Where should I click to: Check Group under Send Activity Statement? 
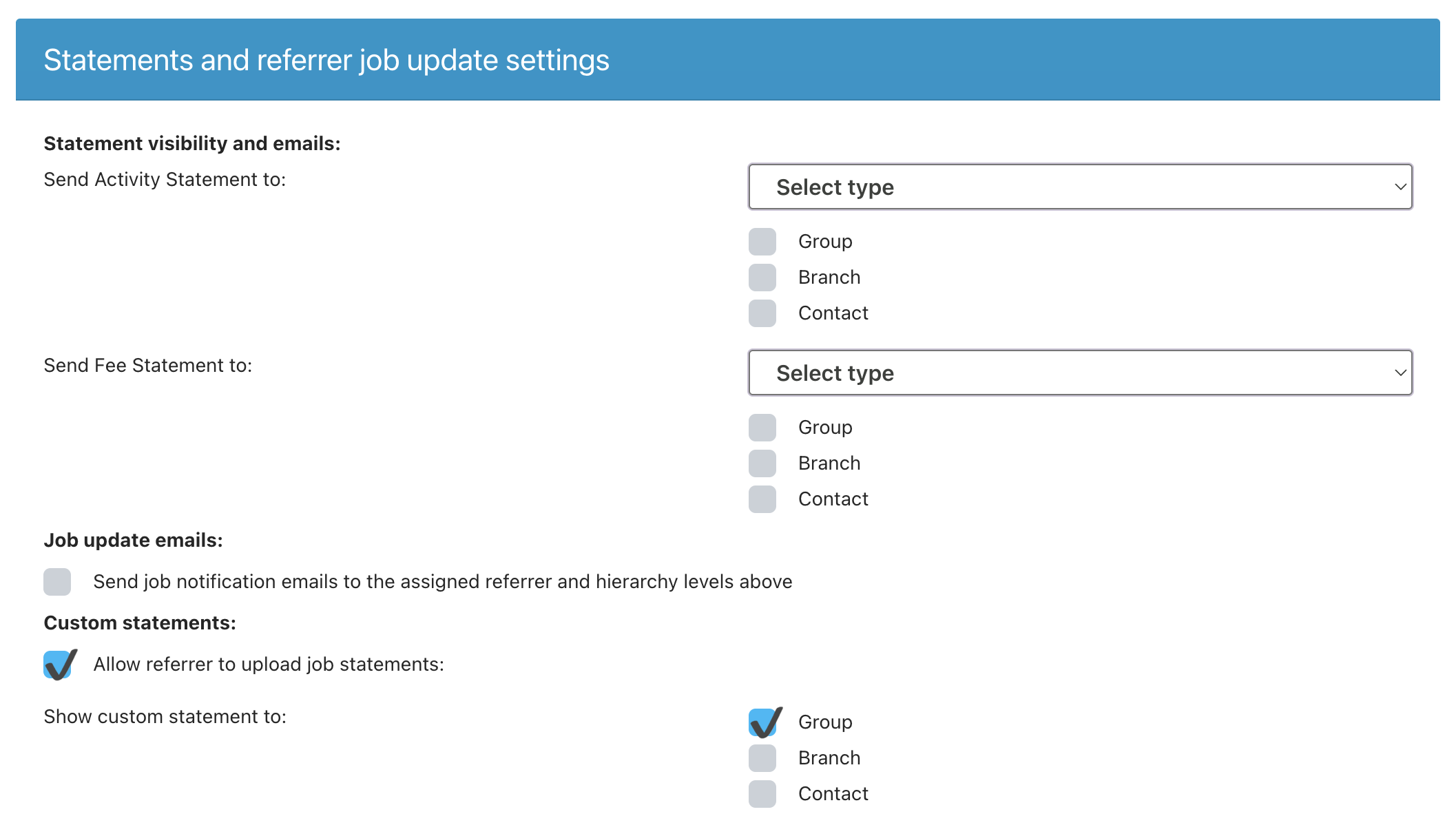(x=762, y=242)
